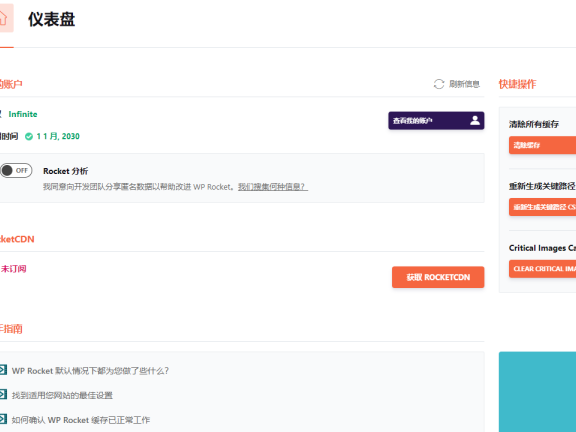The width and height of the screenshot is (576, 432).
Task: Click the 刷新信息 refresh text
Action: (x=464, y=84)
